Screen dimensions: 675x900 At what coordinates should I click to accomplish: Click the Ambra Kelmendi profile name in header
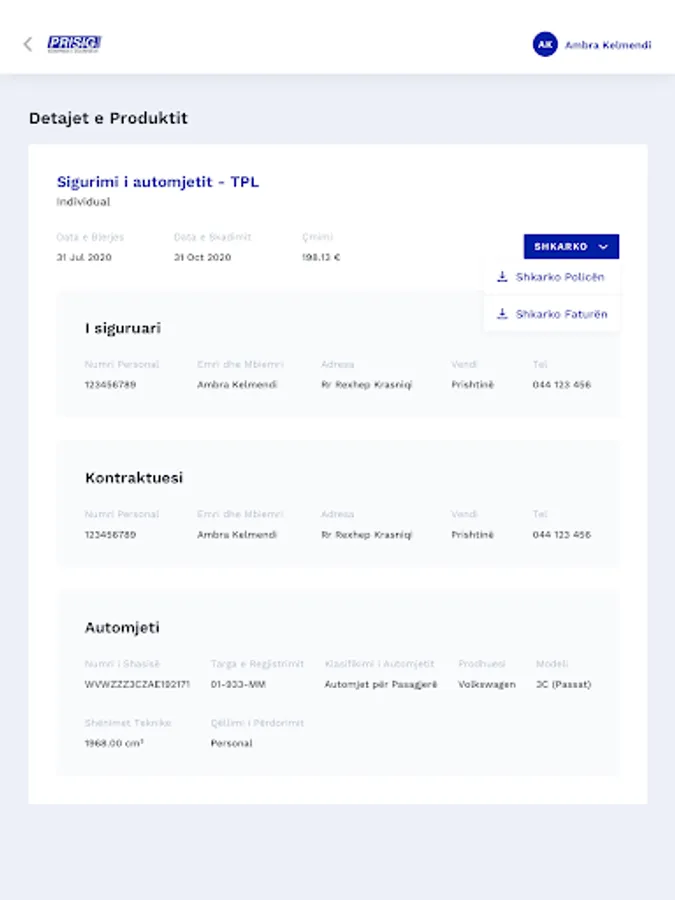pyautogui.click(x=608, y=45)
